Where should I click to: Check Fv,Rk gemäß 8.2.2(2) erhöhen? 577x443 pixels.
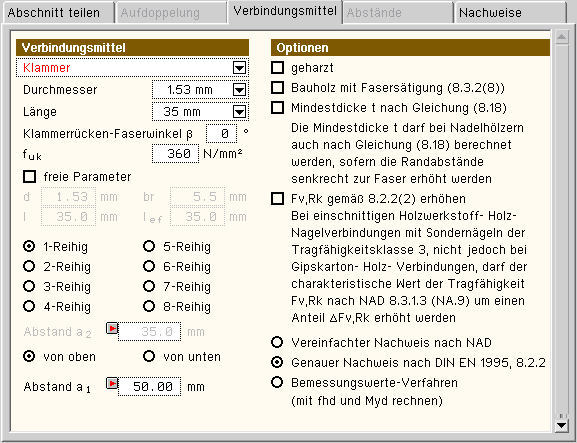coord(277,199)
